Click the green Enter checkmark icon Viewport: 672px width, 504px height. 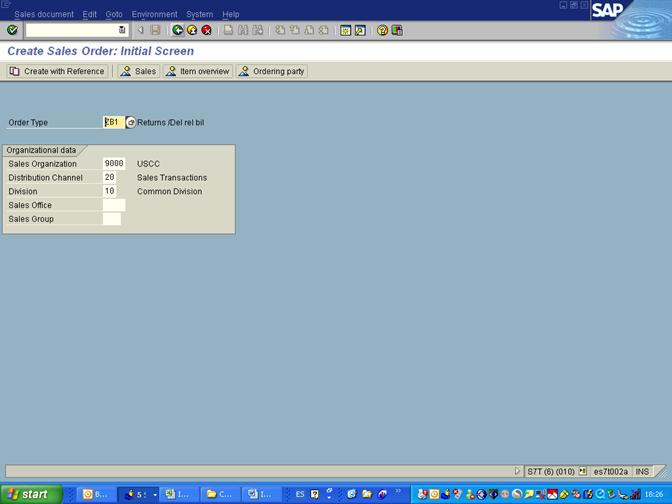pyautogui.click(x=12, y=30)
